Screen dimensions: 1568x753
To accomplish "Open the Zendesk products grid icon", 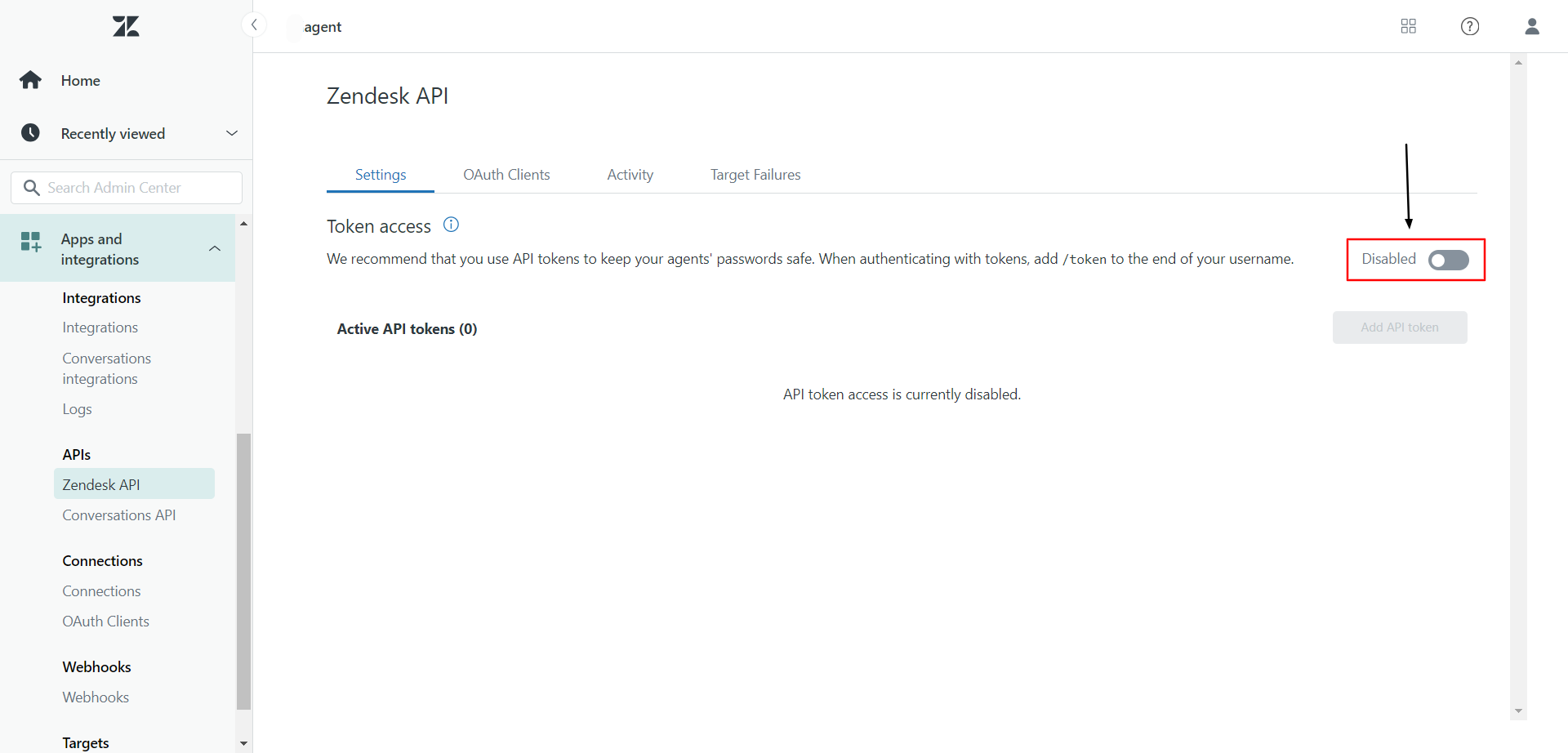I will [1408, 26].
